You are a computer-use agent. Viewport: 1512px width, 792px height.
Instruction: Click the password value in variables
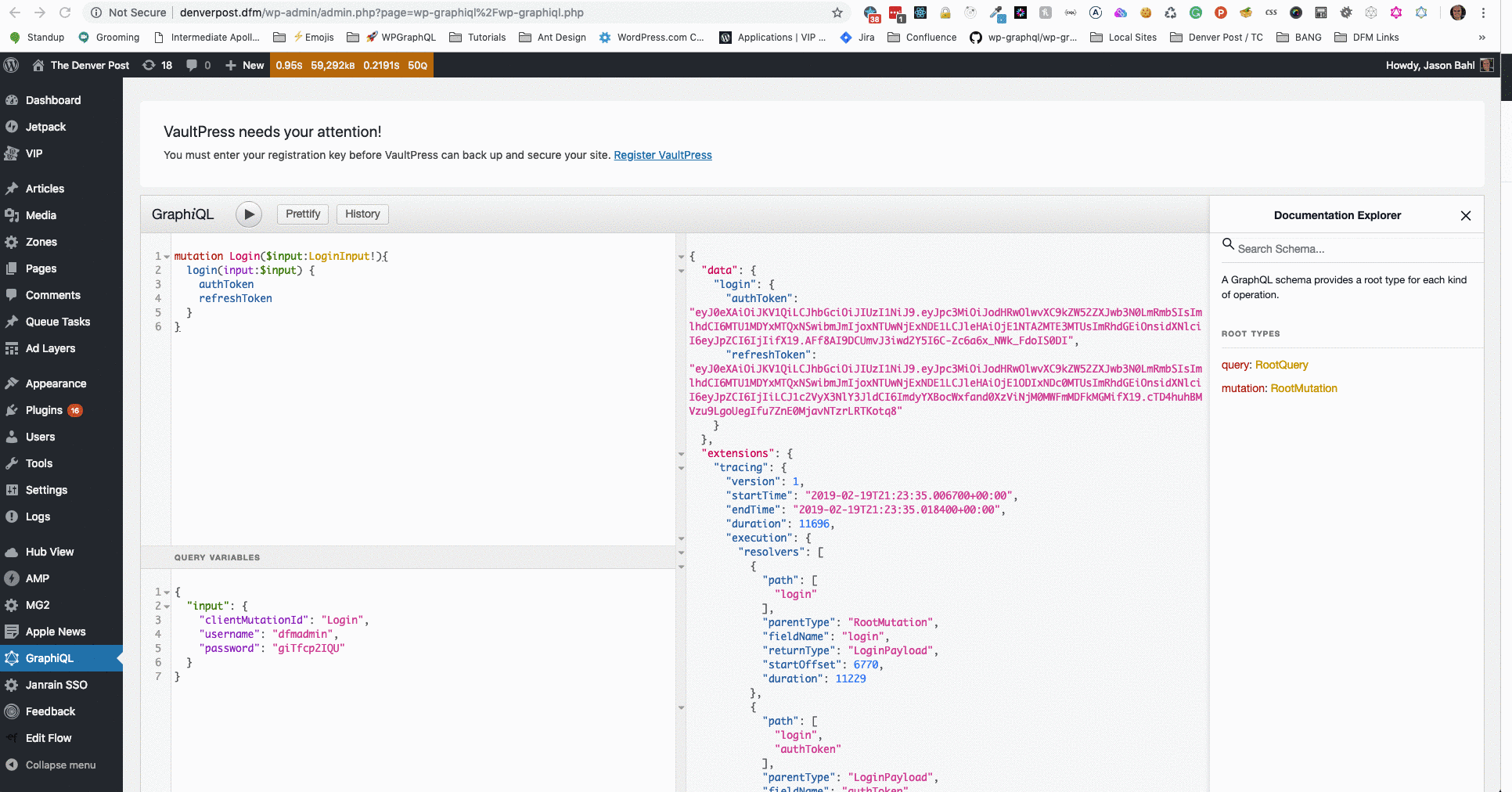pyautogui.click(x=308, y=648)
